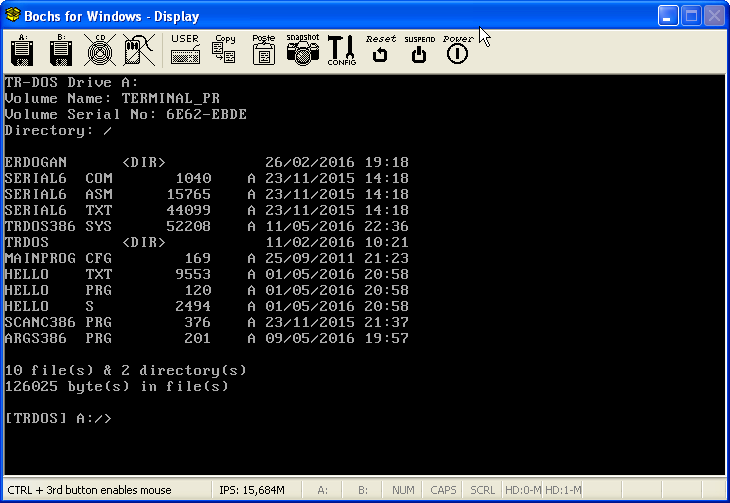Image resolution: width=730 pixels, height=503 pixels.
Task: Click the [TRDOS] A:/> command prompt
Action: (58, 418)
